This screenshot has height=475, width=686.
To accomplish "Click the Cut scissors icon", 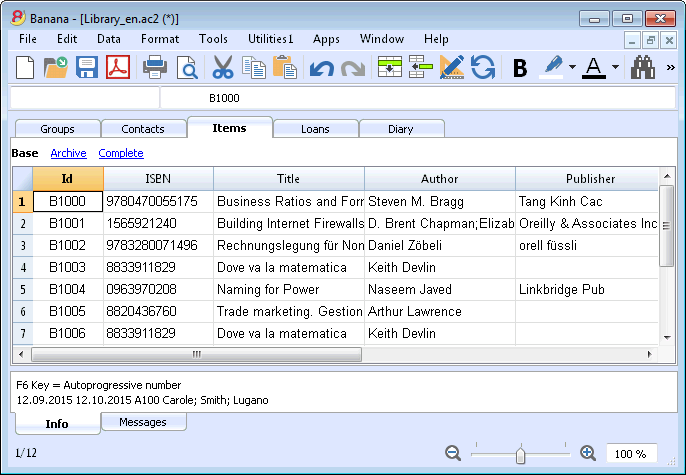I will point(223,67).
